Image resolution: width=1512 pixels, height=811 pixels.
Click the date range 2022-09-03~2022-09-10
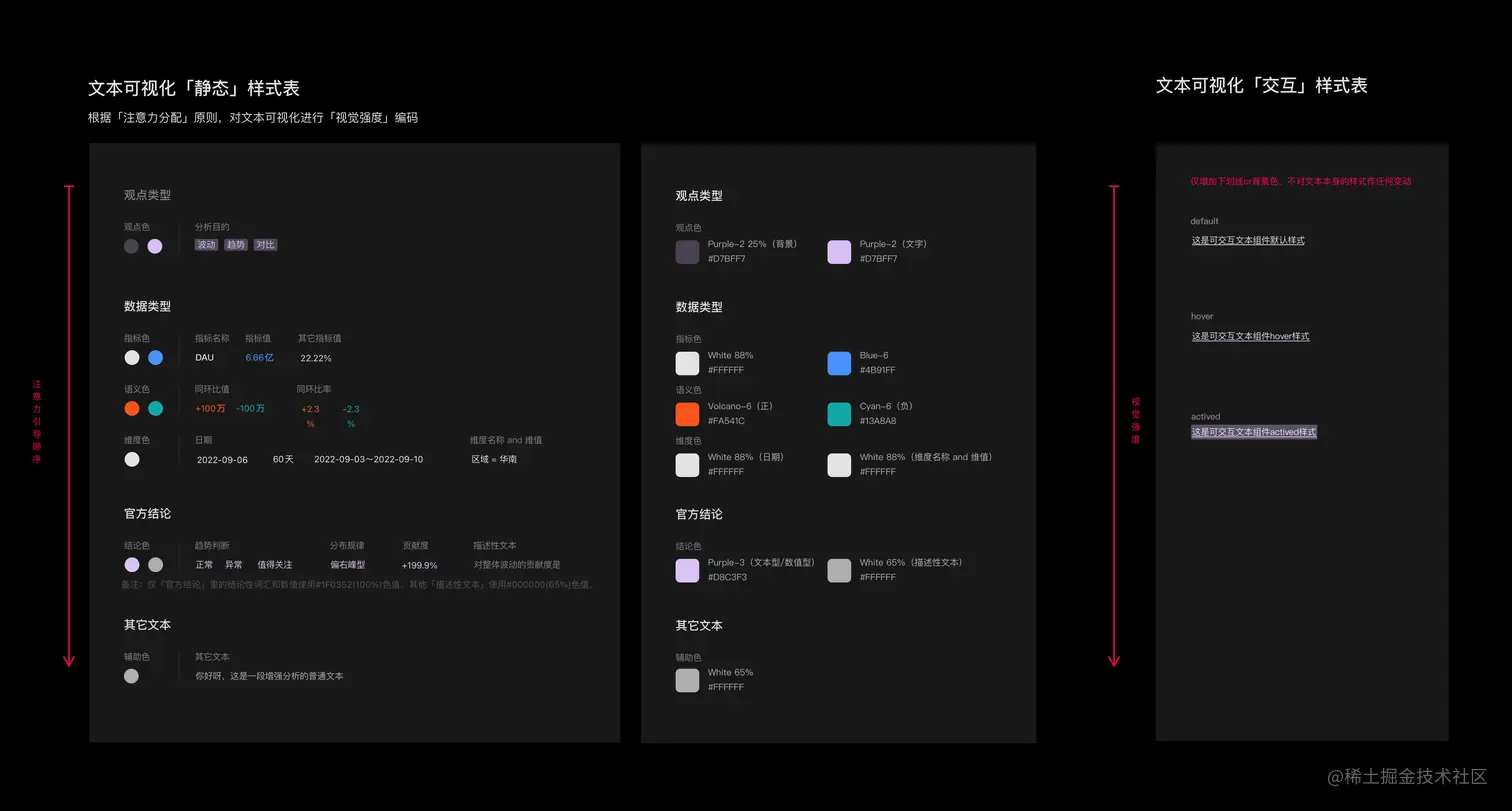tap(368, 460)
